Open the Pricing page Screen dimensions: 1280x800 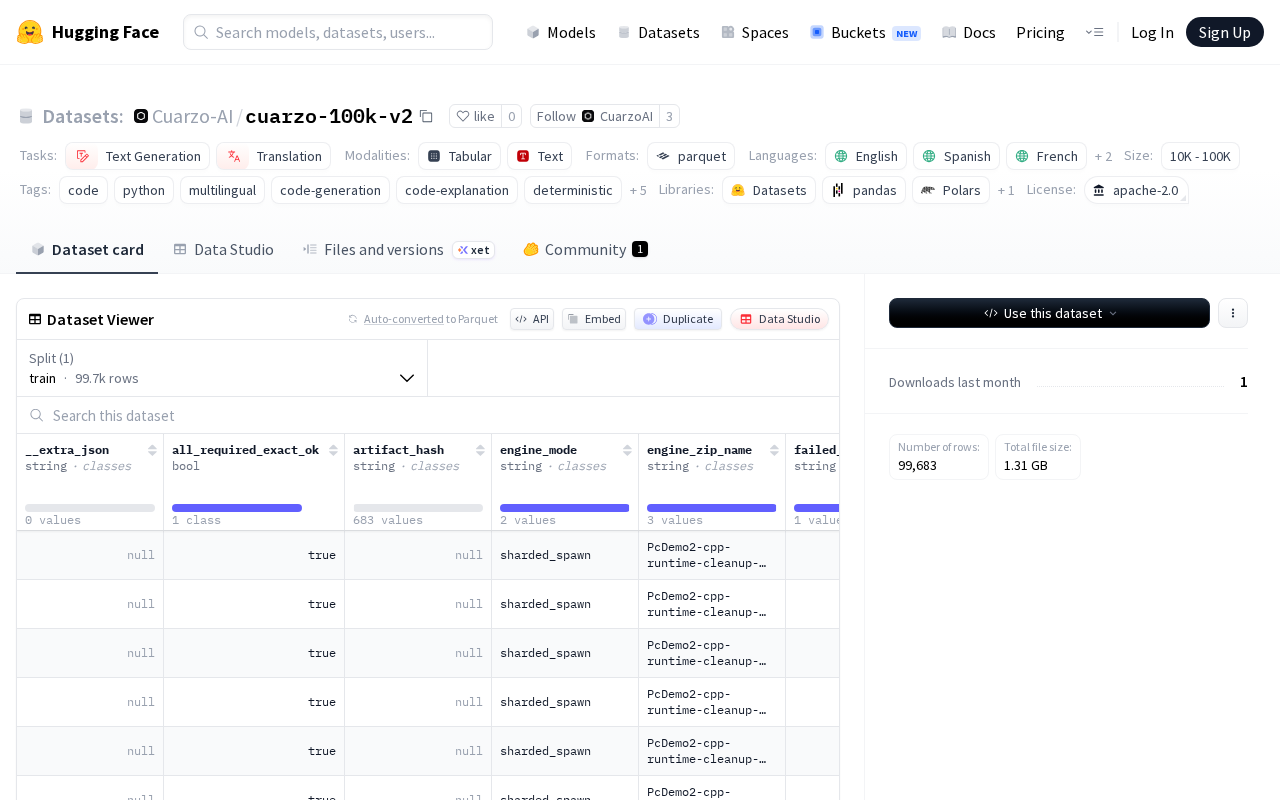point(1040,32)
